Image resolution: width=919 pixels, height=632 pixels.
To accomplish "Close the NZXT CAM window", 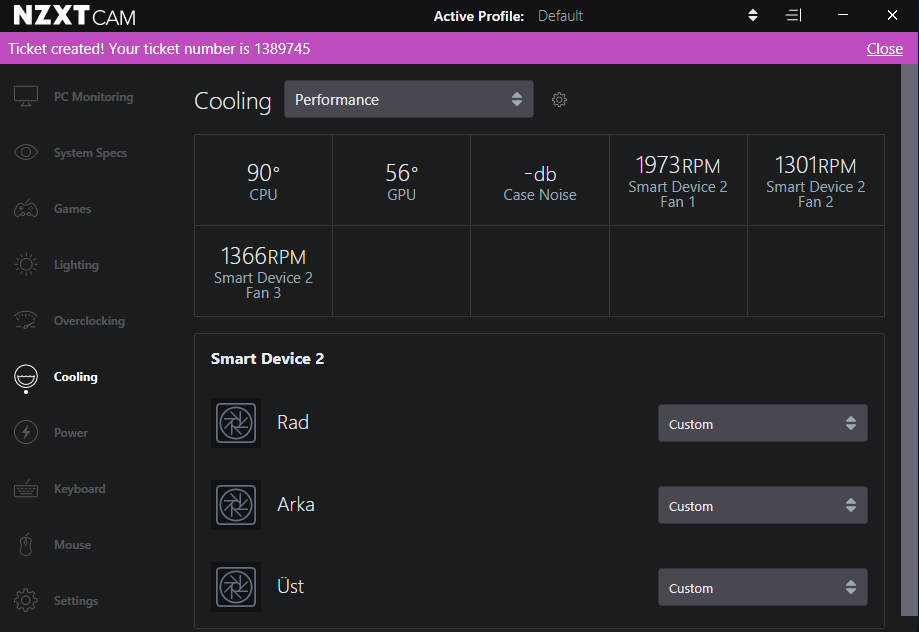I will click(x=892, y=15).
